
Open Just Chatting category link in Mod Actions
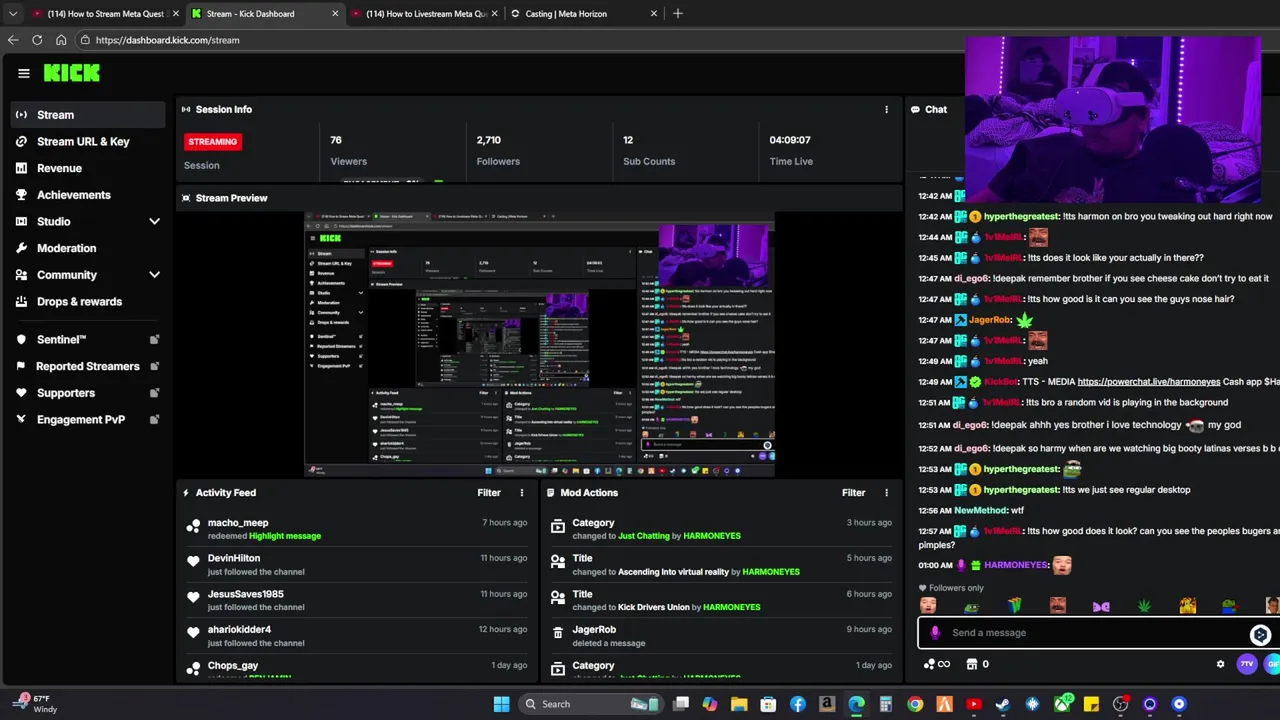click(644, 536)
